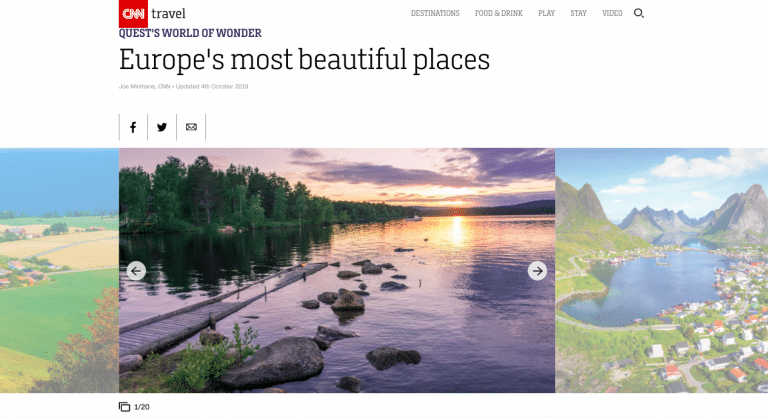The width and height of the screenshot is (768, 418).
Task: Go to the Stay section
Action: [x=578, y=13]
